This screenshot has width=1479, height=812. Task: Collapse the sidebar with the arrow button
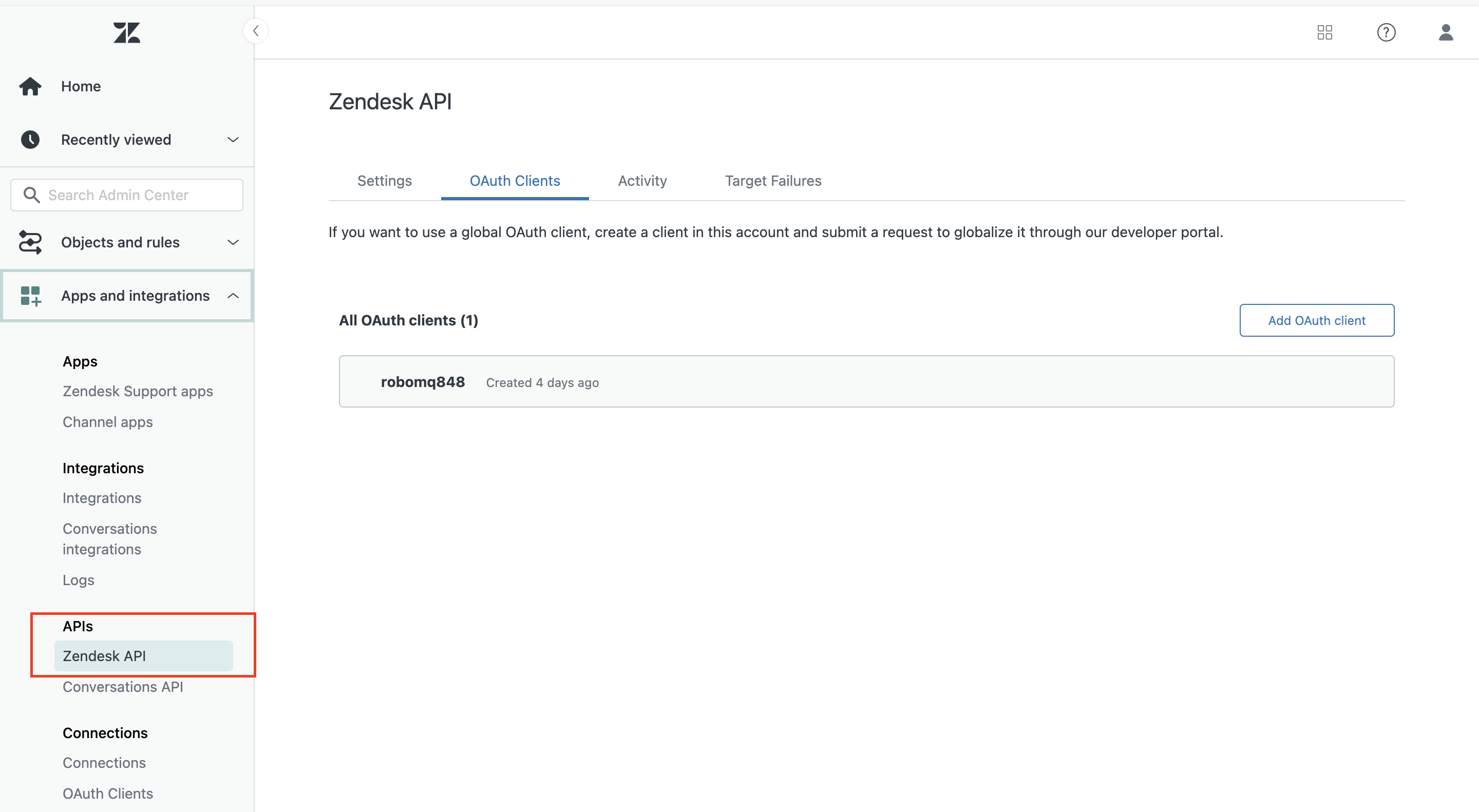click(256, 31)
